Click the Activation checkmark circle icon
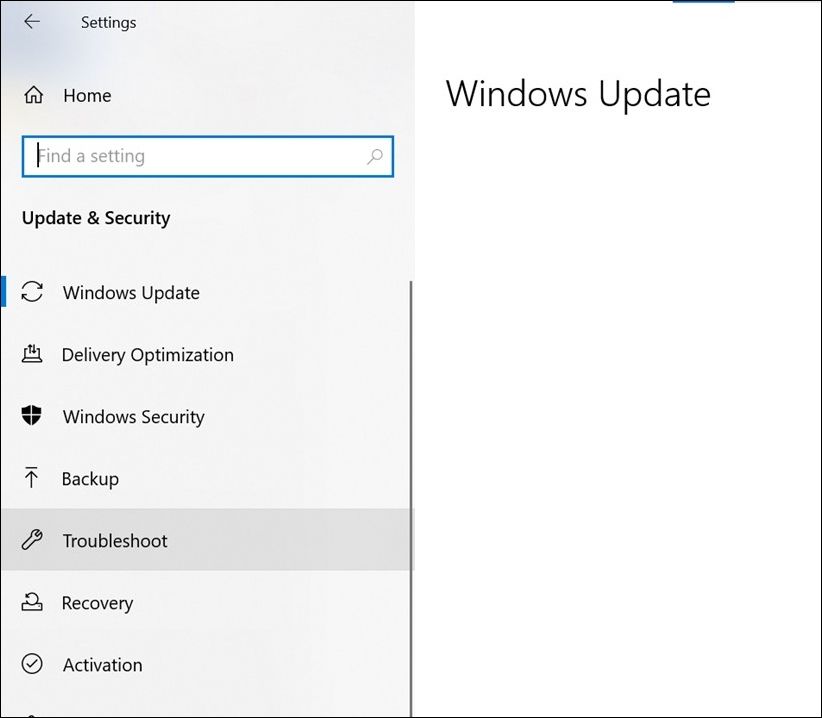 [32, 665]
